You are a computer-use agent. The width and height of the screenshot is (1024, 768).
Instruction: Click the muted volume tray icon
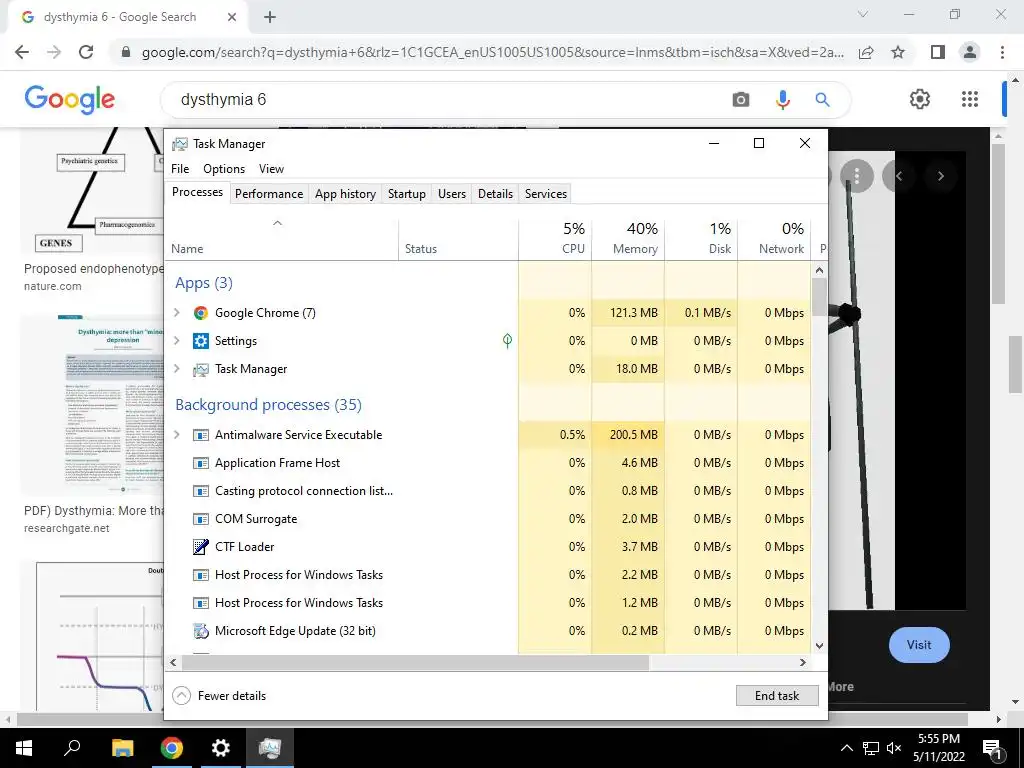click(x=895, y=748)
